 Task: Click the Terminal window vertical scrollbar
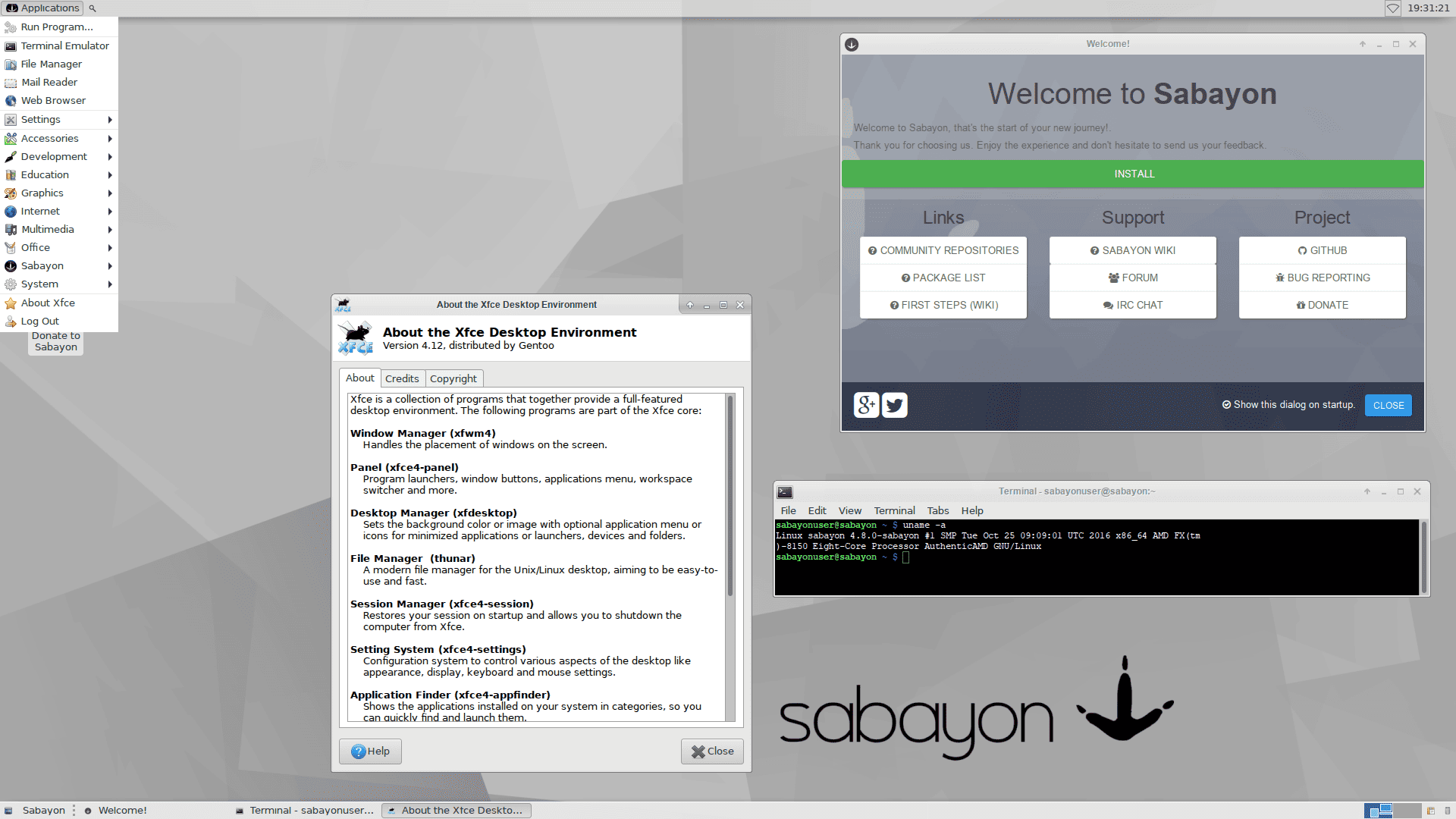click(1423, 557)
